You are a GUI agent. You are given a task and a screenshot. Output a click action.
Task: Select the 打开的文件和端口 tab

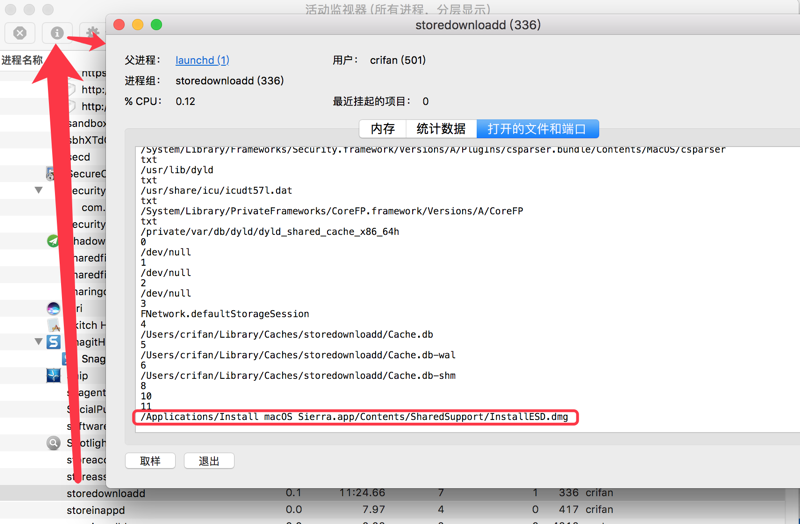tap(537, 129)
